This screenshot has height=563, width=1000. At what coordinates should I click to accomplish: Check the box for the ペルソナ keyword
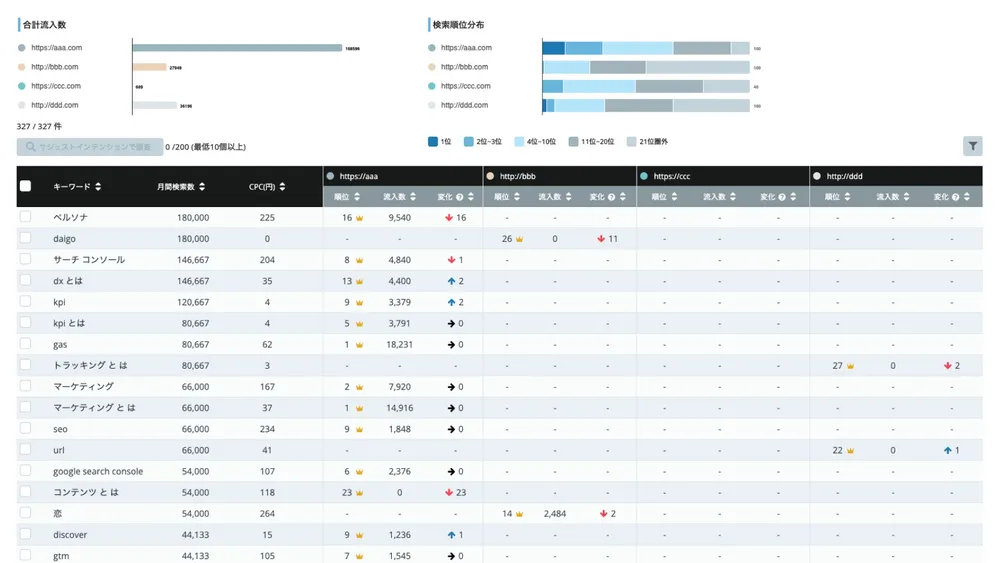pos(26,217)
